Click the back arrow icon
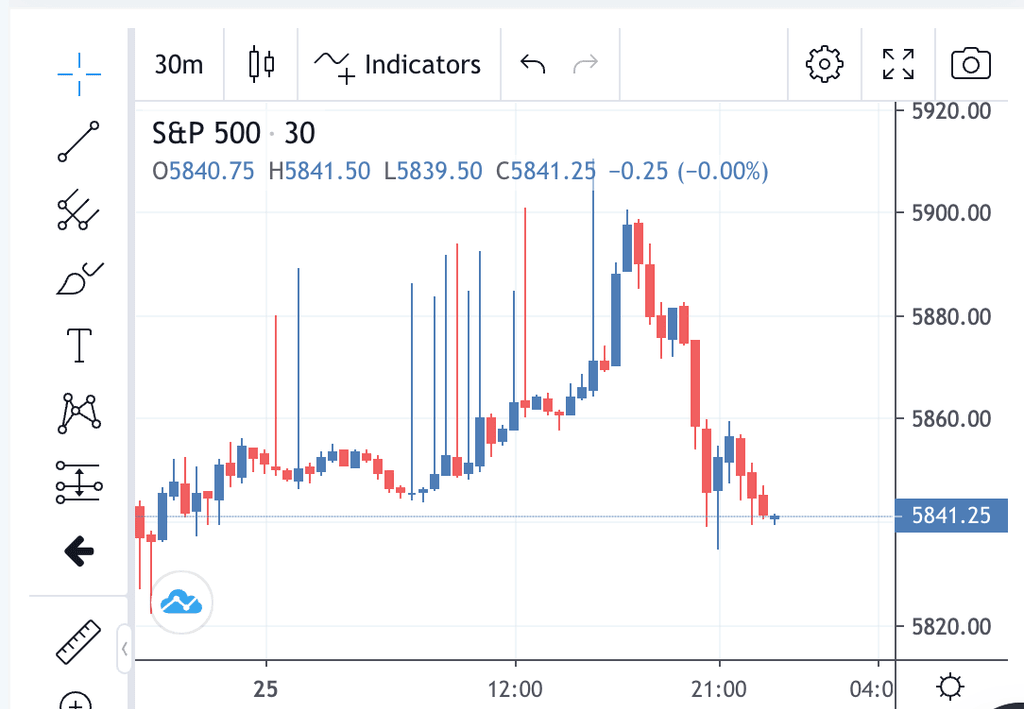This screenshot has height=709, width=1024. pos(78,549)
